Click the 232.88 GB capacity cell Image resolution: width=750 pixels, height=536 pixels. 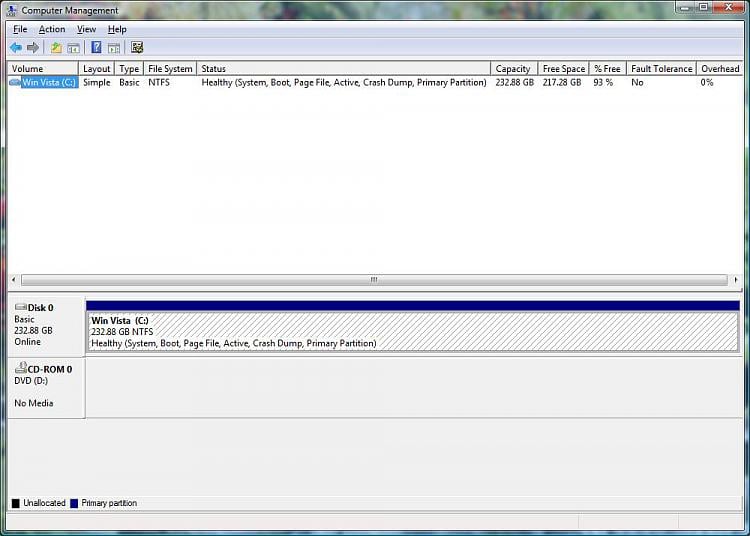(515, 82)
